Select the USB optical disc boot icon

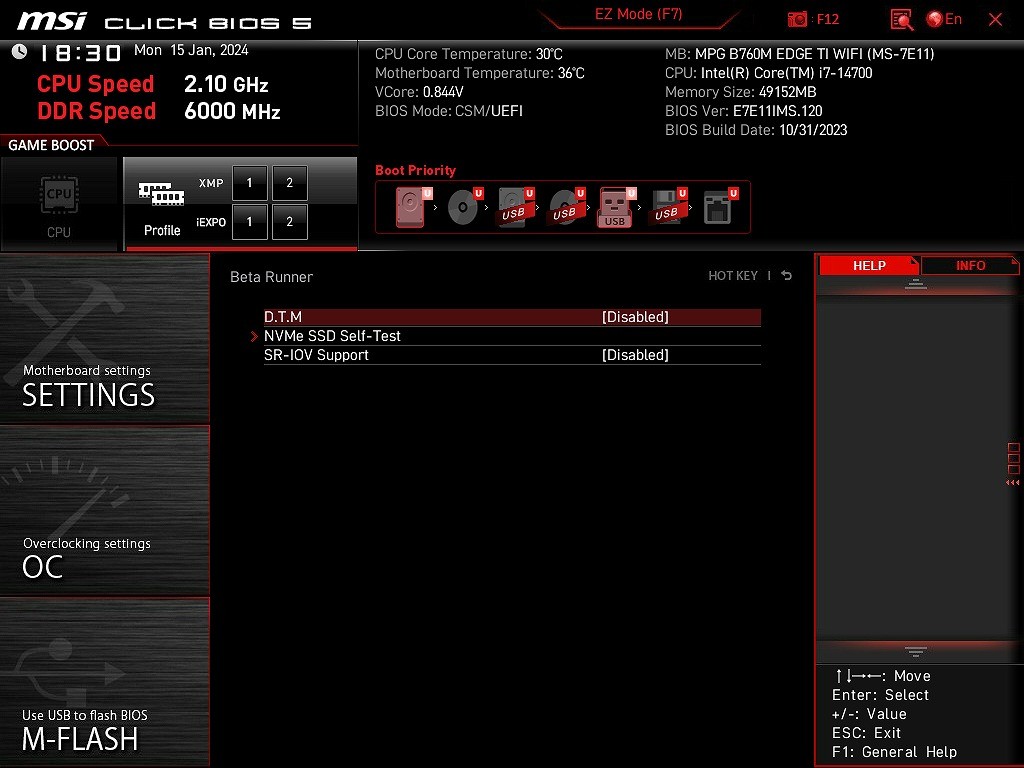tap(566, 207)
